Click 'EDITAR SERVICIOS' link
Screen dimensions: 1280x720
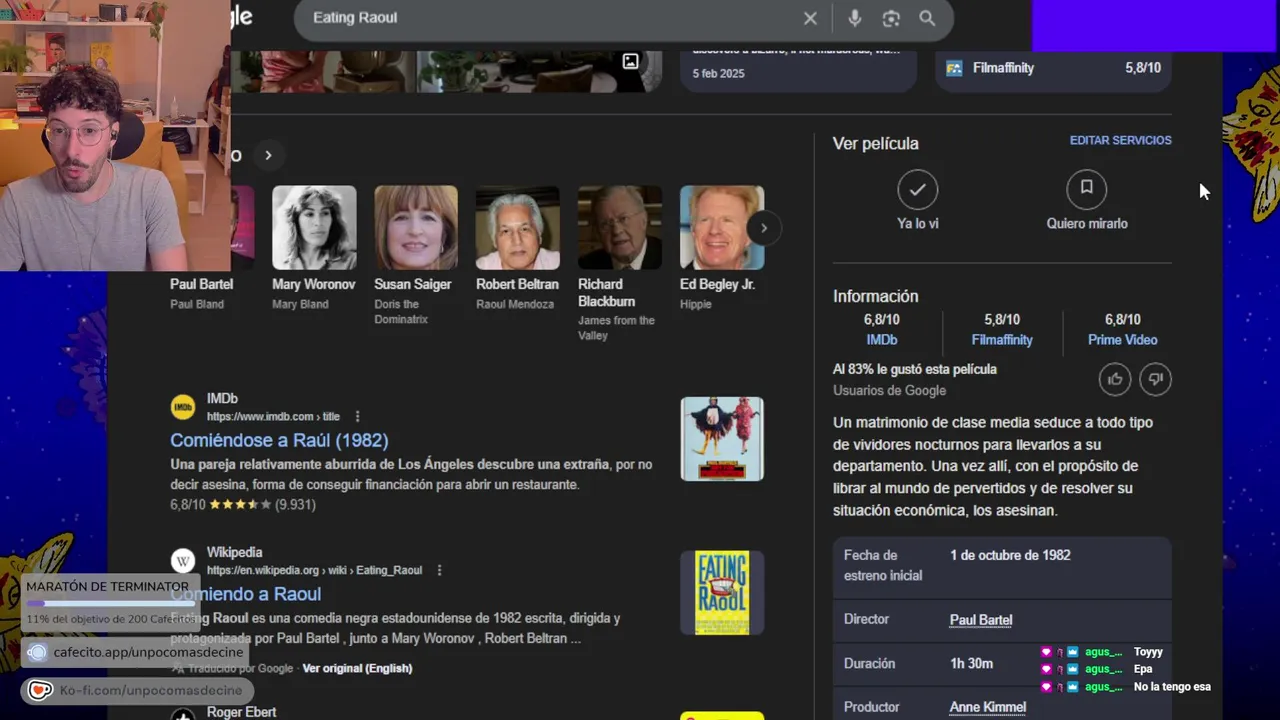pyautogui.click(x=1120, y=141)
